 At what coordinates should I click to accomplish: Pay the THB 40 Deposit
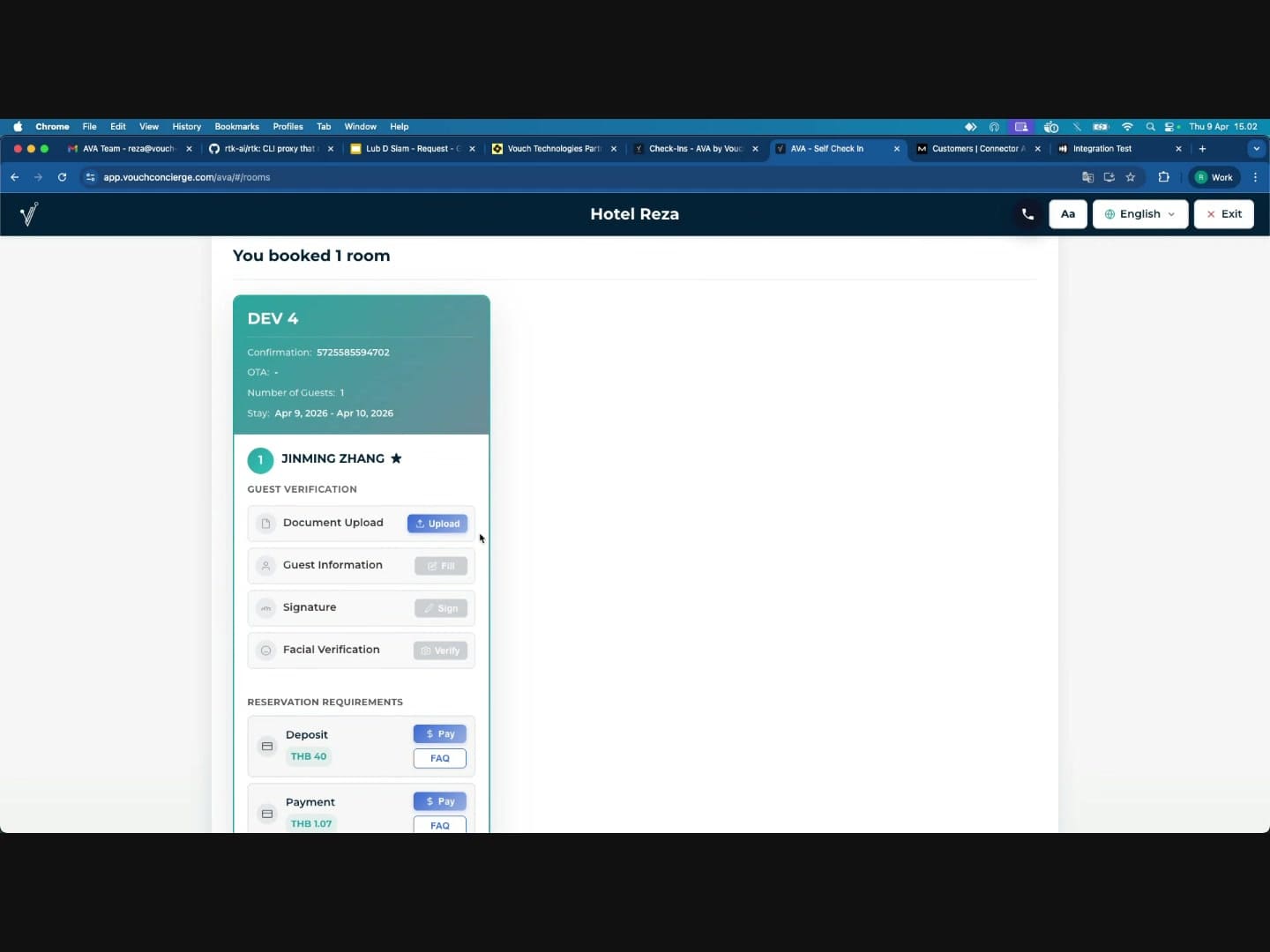coord(439,733)
